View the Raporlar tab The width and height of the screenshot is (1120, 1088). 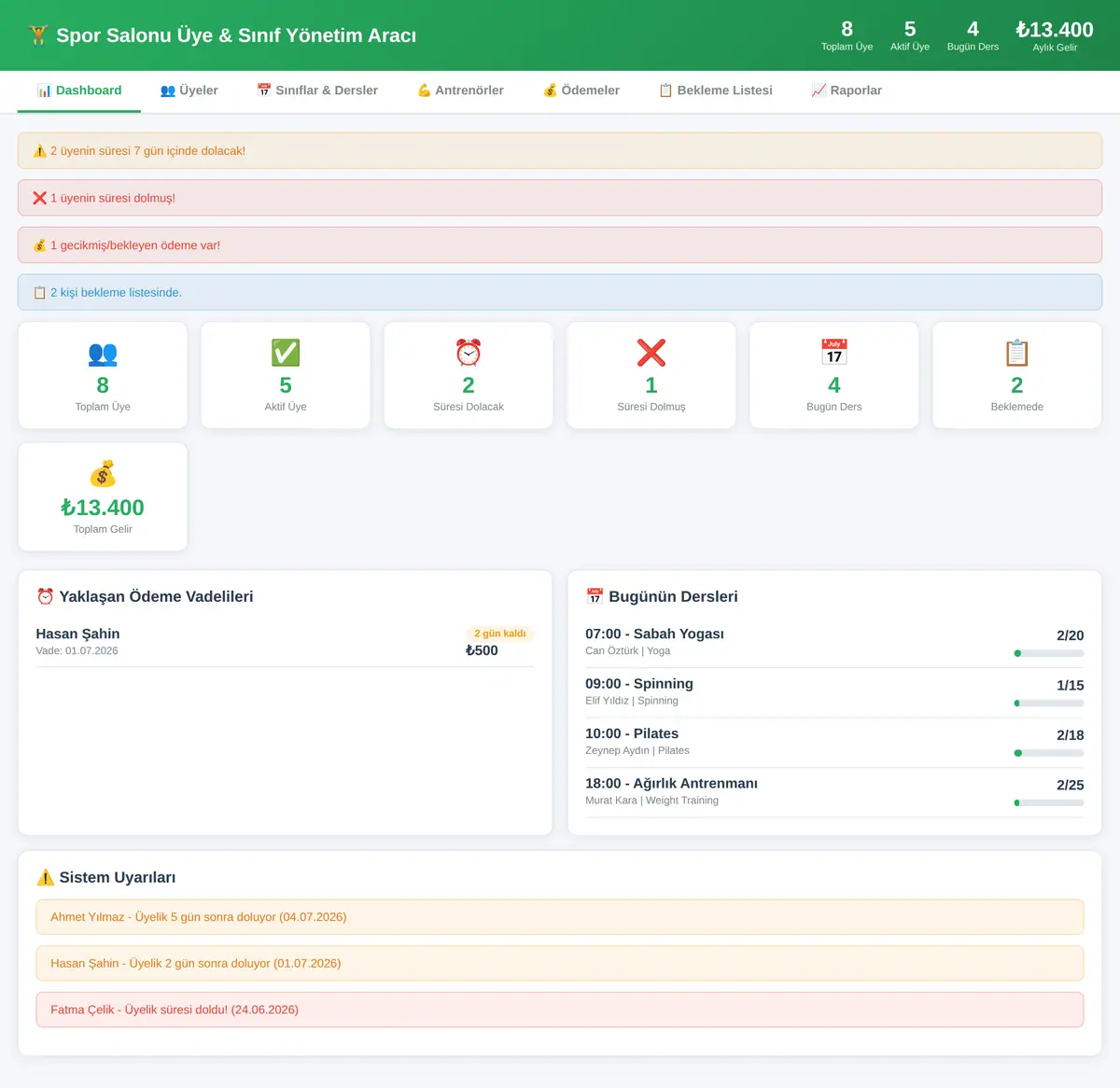(847, 91)
